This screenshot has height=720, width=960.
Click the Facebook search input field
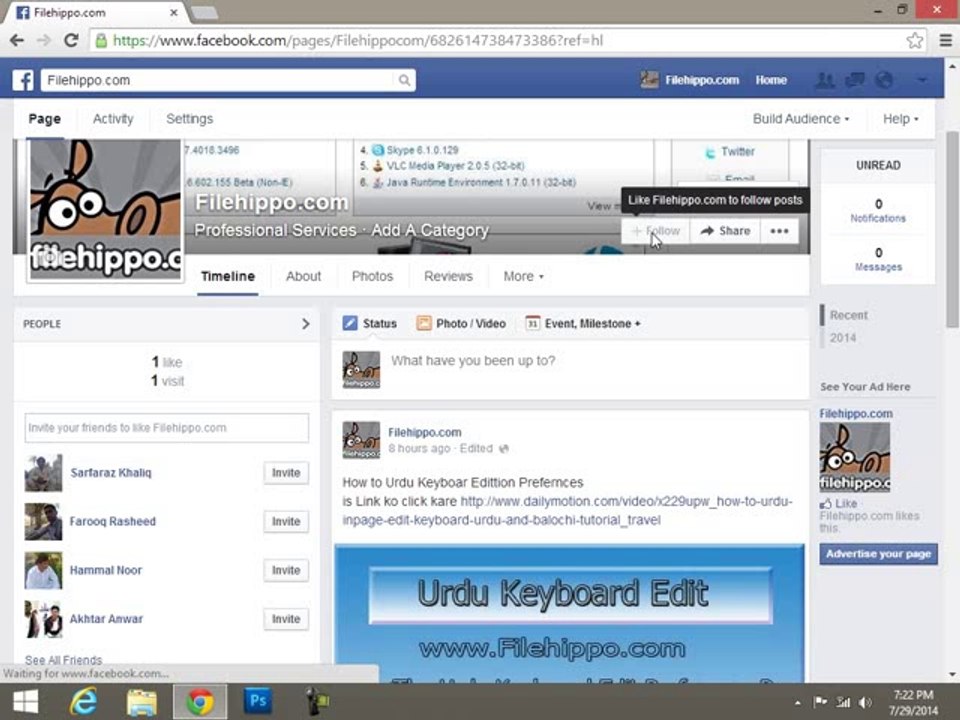(219, 80)
